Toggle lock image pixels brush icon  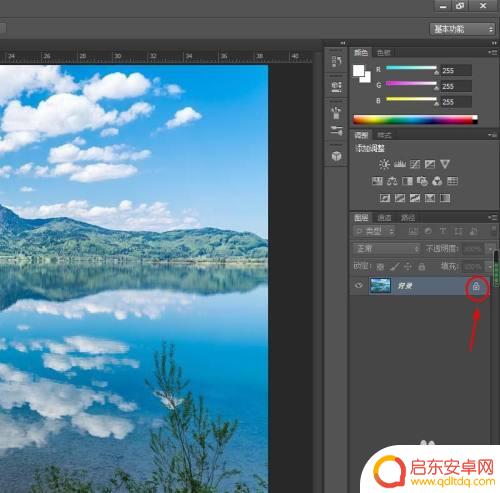[394, 267]
